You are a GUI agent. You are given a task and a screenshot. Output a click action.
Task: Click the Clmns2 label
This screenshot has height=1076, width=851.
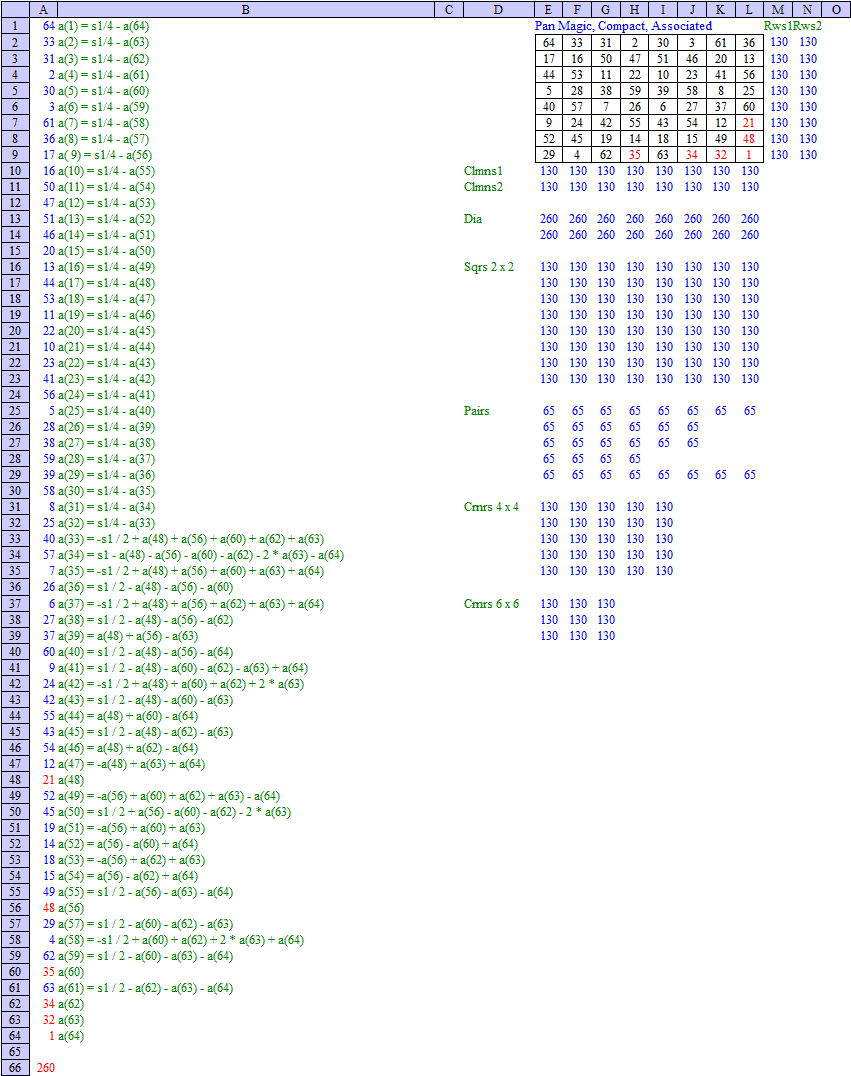click(x=483, y=187)
